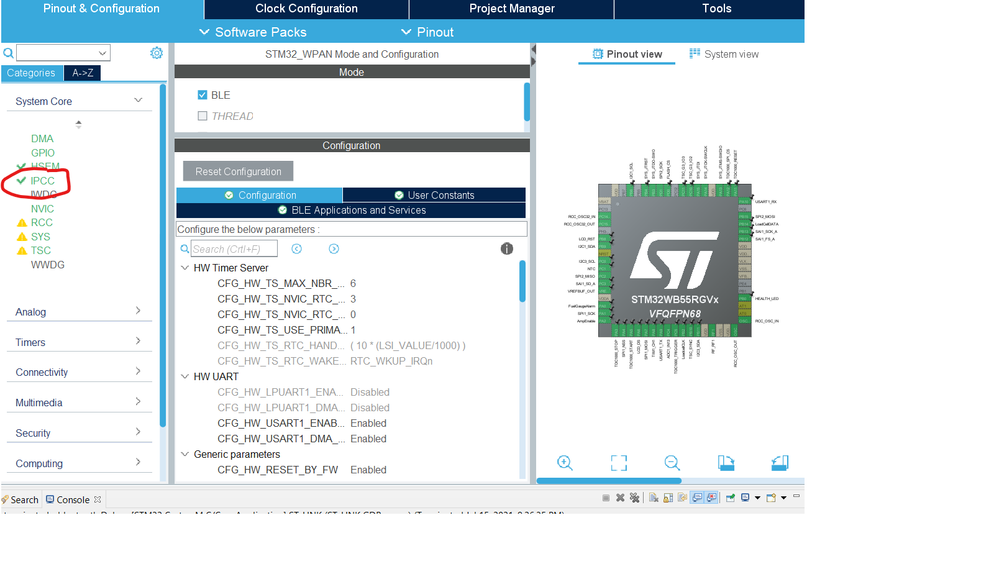The width and height of the screenshot is (999, 564).
Task: Open the Search view tab
Action: coord(20,500)
